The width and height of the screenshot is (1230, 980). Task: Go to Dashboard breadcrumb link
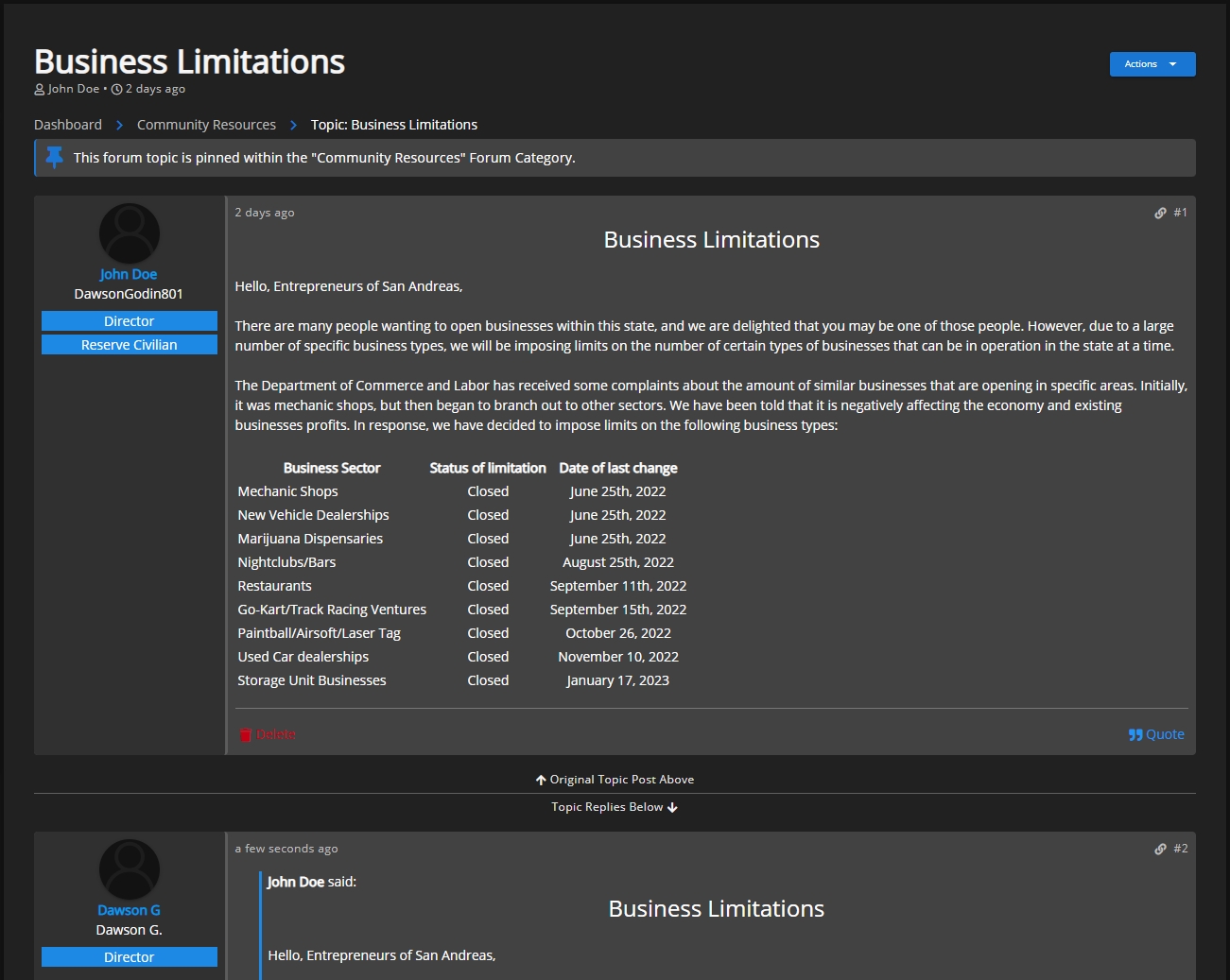click(x=68, y=125)
